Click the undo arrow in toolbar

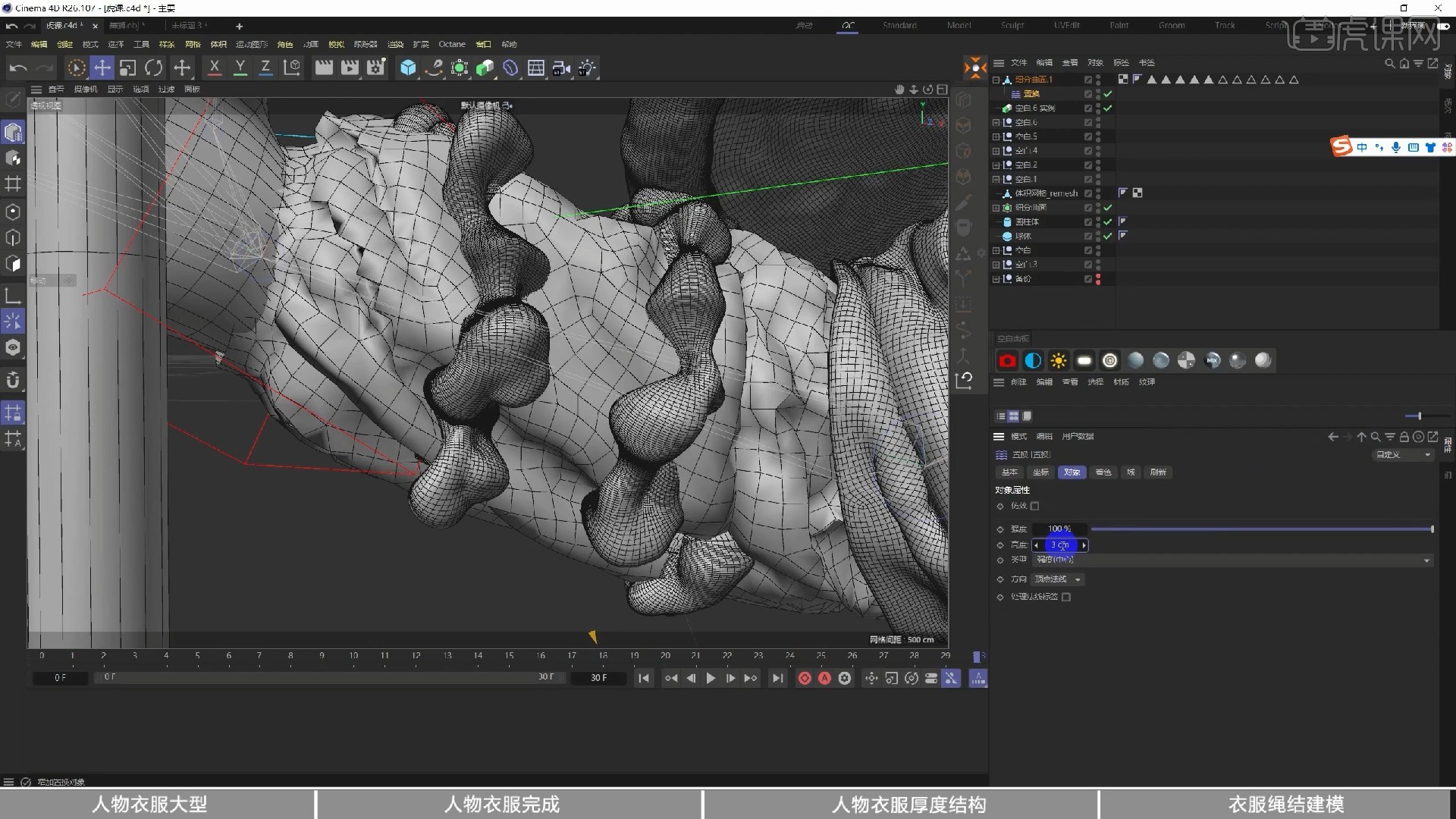click(x=18, y=68)
